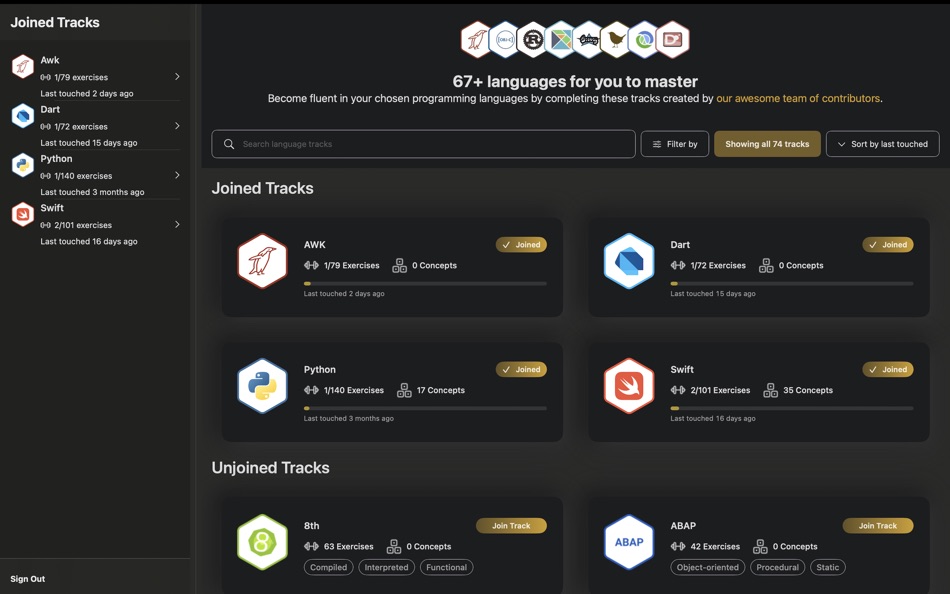Click the large Python icon on its card
This screenshot has height=594, width=950.
click(262, 386)
